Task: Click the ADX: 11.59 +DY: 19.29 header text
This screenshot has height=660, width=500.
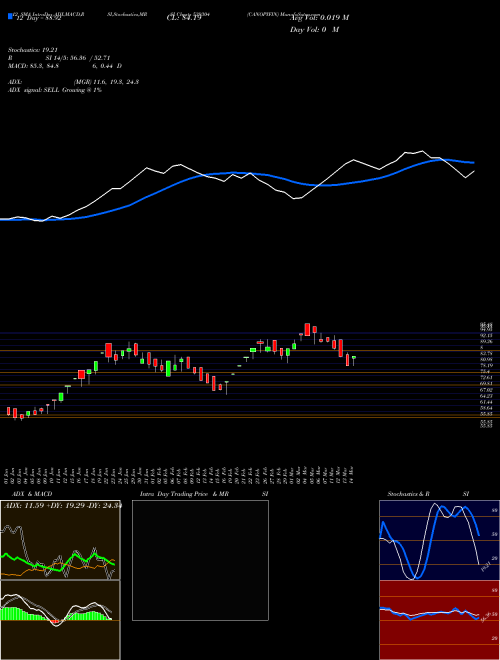Action: (63, 506)
